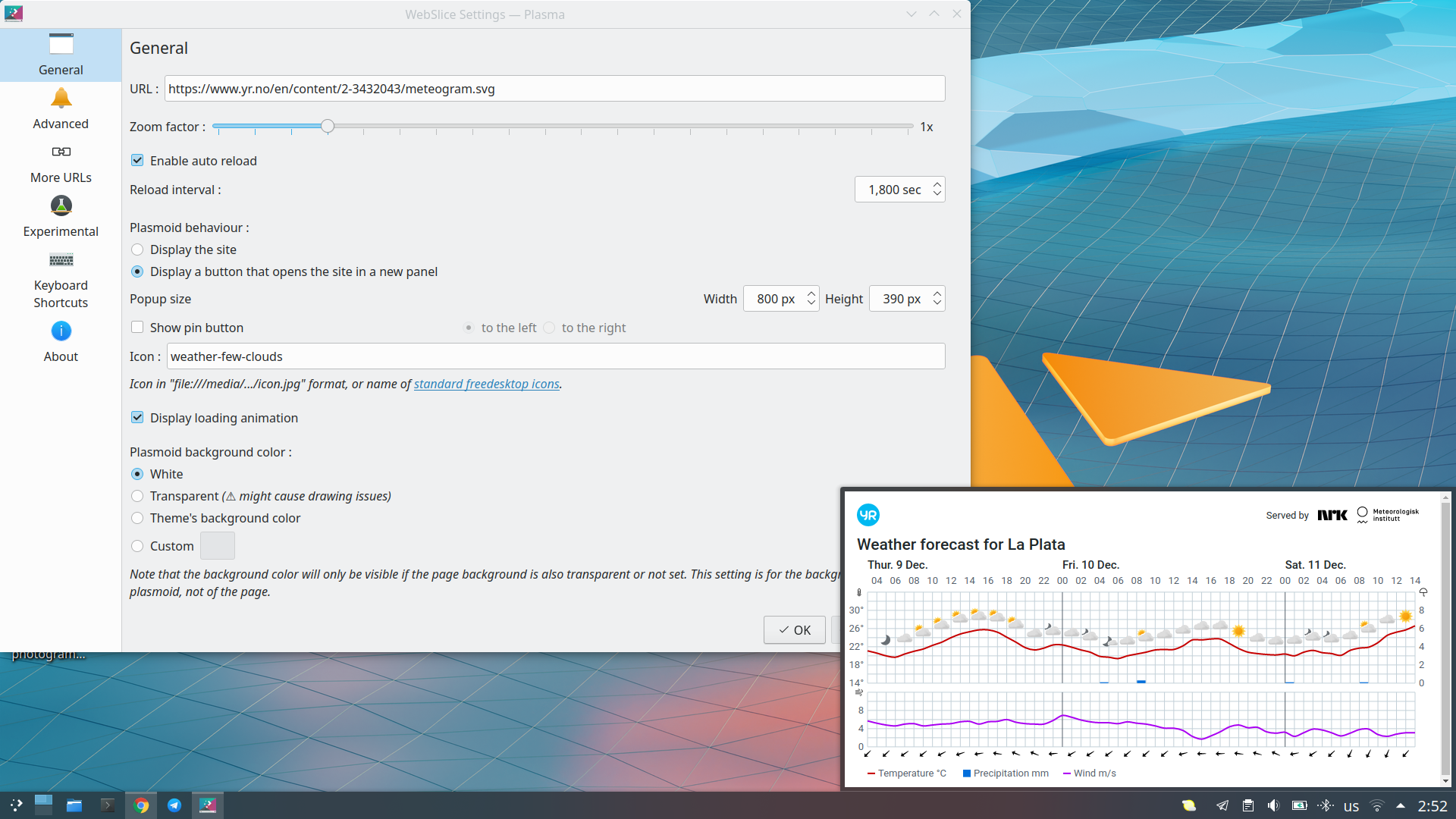Uncheck Enable auto reload

137,161
